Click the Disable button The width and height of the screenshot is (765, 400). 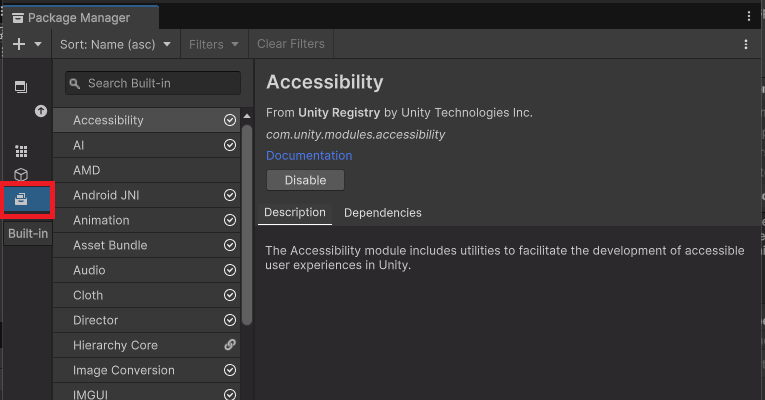(x=305, y=180)
